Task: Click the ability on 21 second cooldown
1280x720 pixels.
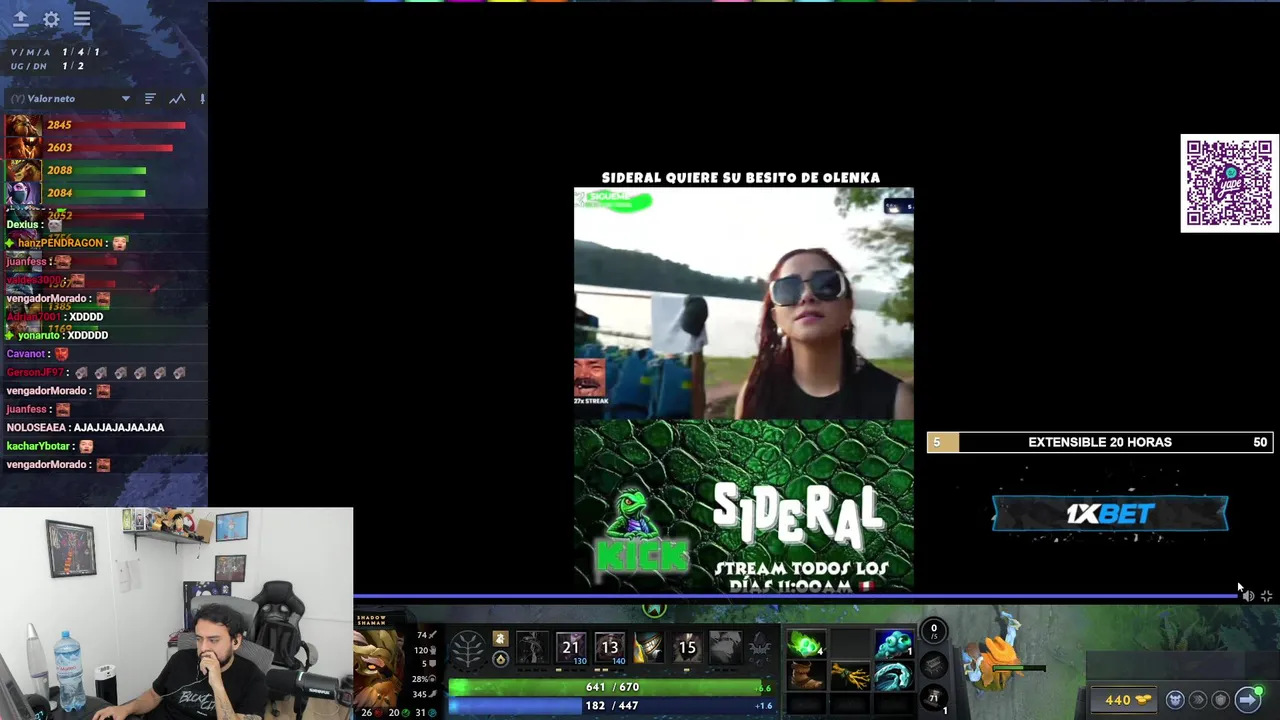Action: [571, 647]
